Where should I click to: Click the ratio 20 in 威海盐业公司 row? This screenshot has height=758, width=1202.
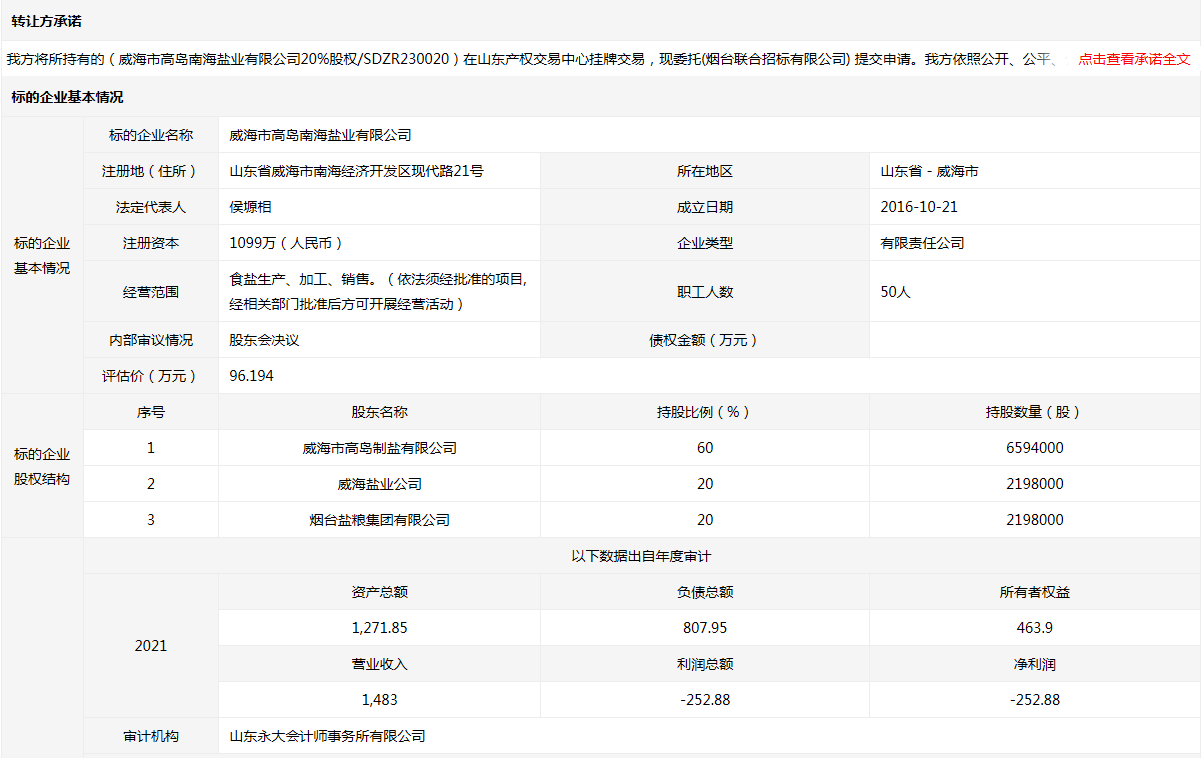pyautogui.click(x=705, y=484)
